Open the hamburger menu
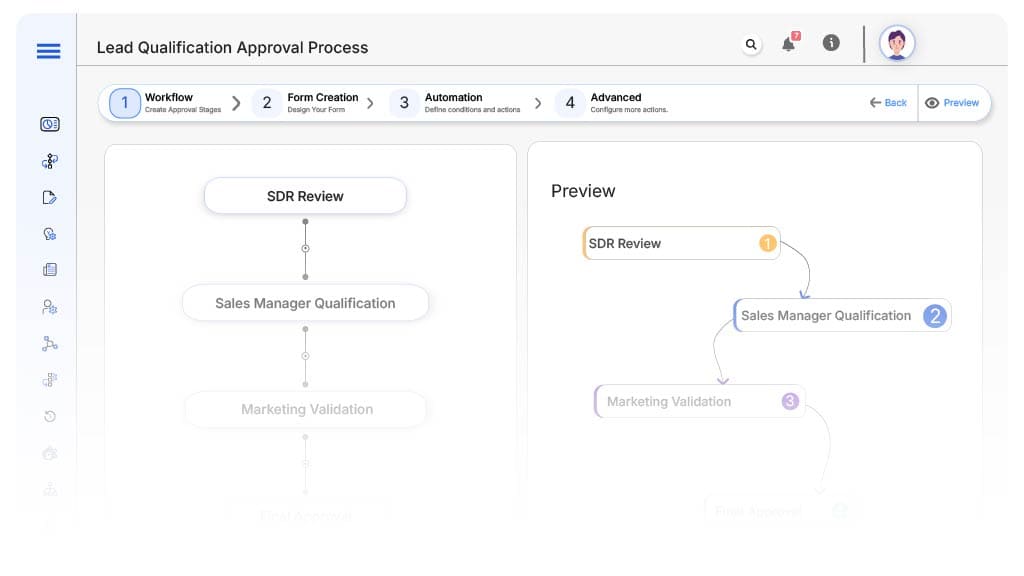The height and width of the screenshot is (576, 1024). pyautogui.click(x=48, y=51)
